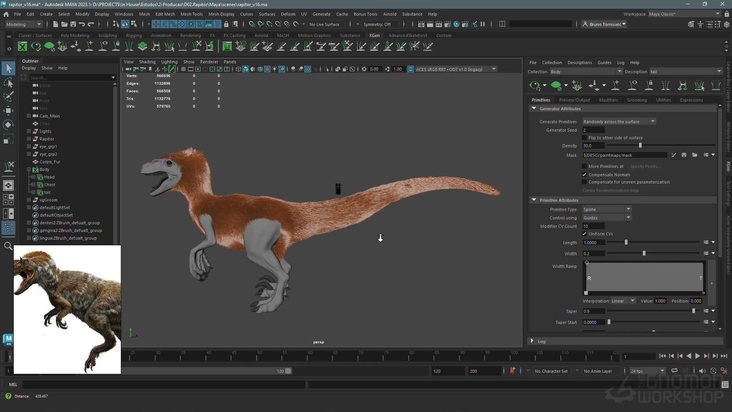The width and height of the screenshot is (732, 412).
Task: Open Primitive Type Spline dropdown
Action: tap(606, 209)
